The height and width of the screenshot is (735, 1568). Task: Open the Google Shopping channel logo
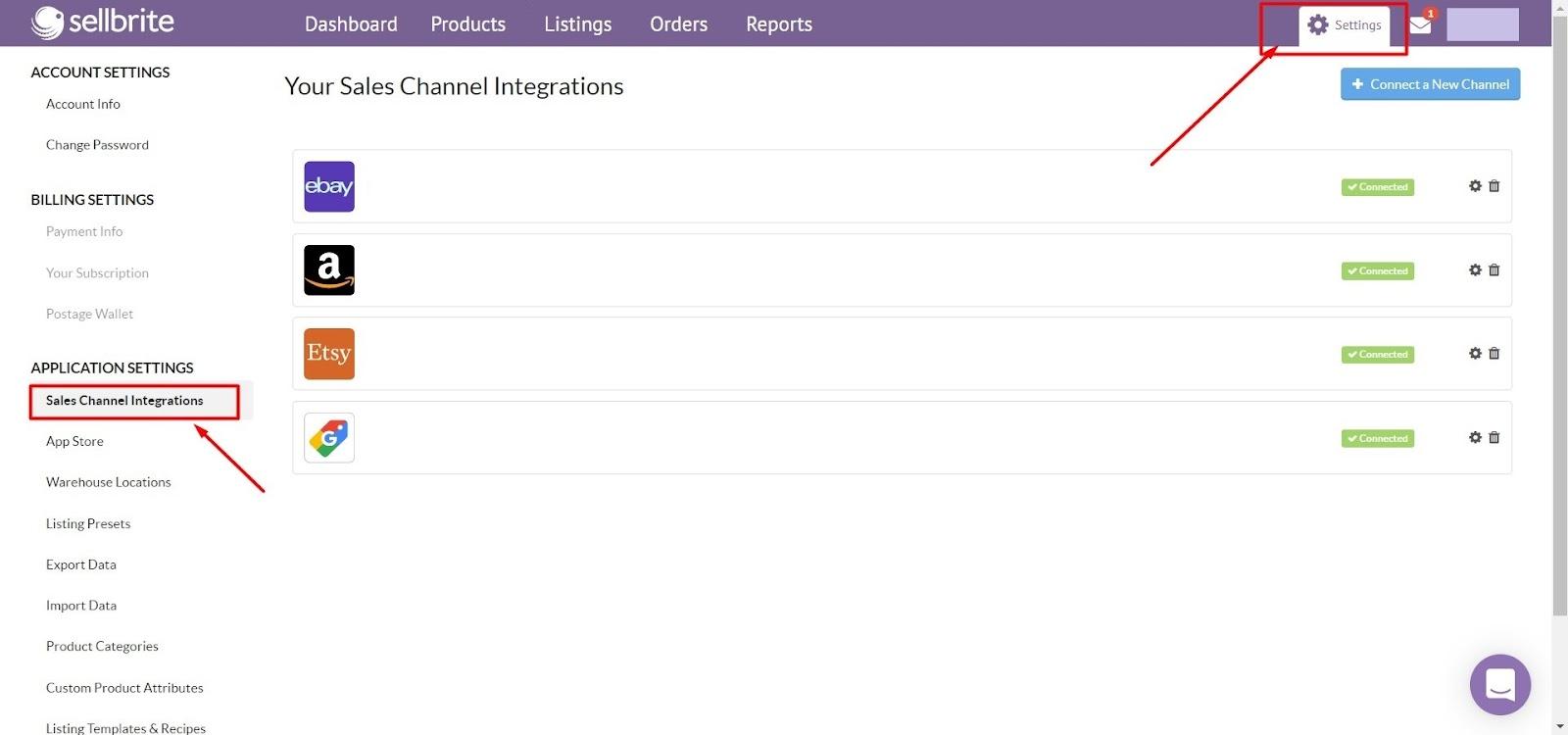coord(329,437)
